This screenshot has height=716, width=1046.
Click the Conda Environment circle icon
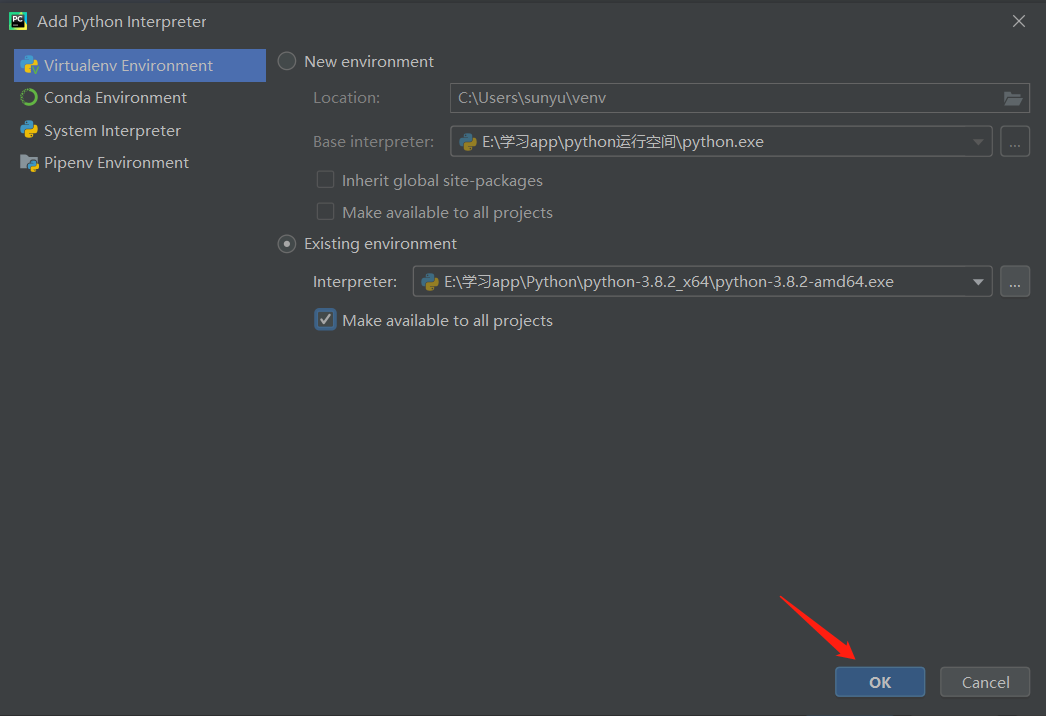(x=29, y=97)
